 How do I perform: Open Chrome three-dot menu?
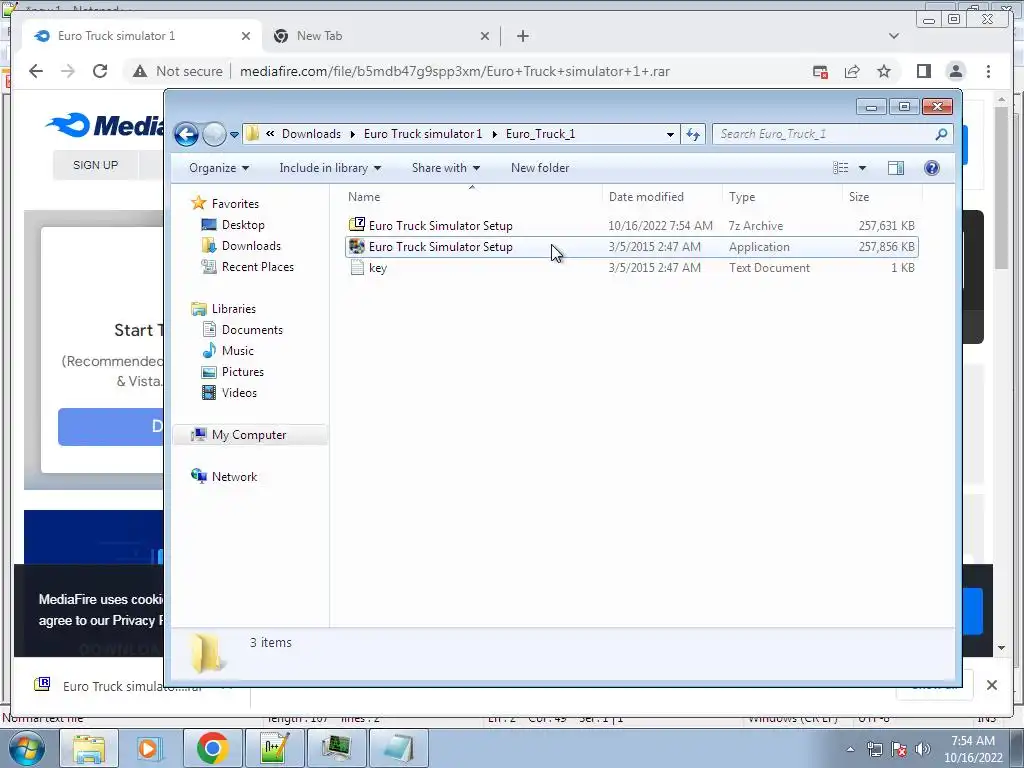pyautogui.click(x=988, y=71)
